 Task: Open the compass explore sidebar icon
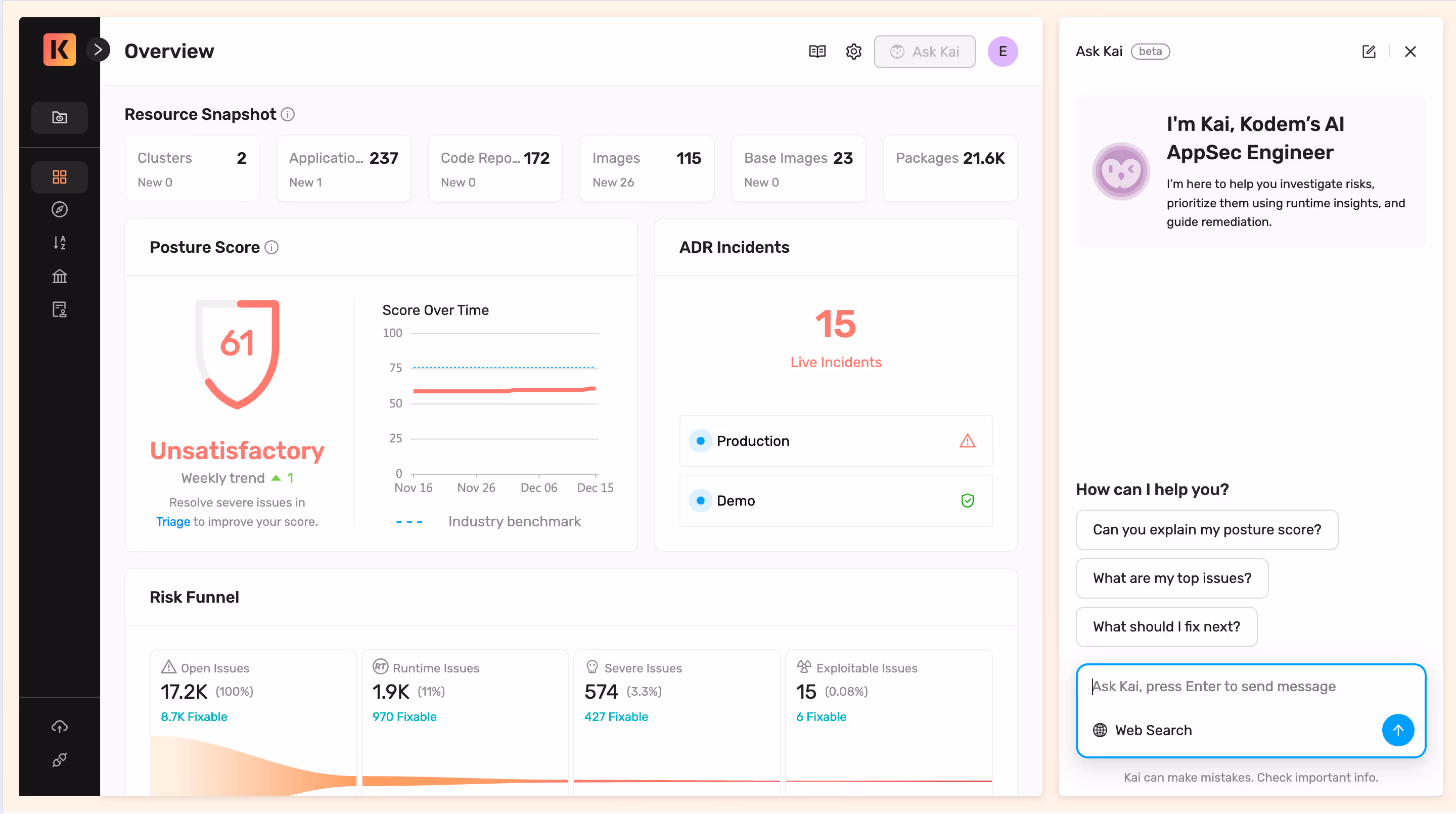(x=59, y=210)
